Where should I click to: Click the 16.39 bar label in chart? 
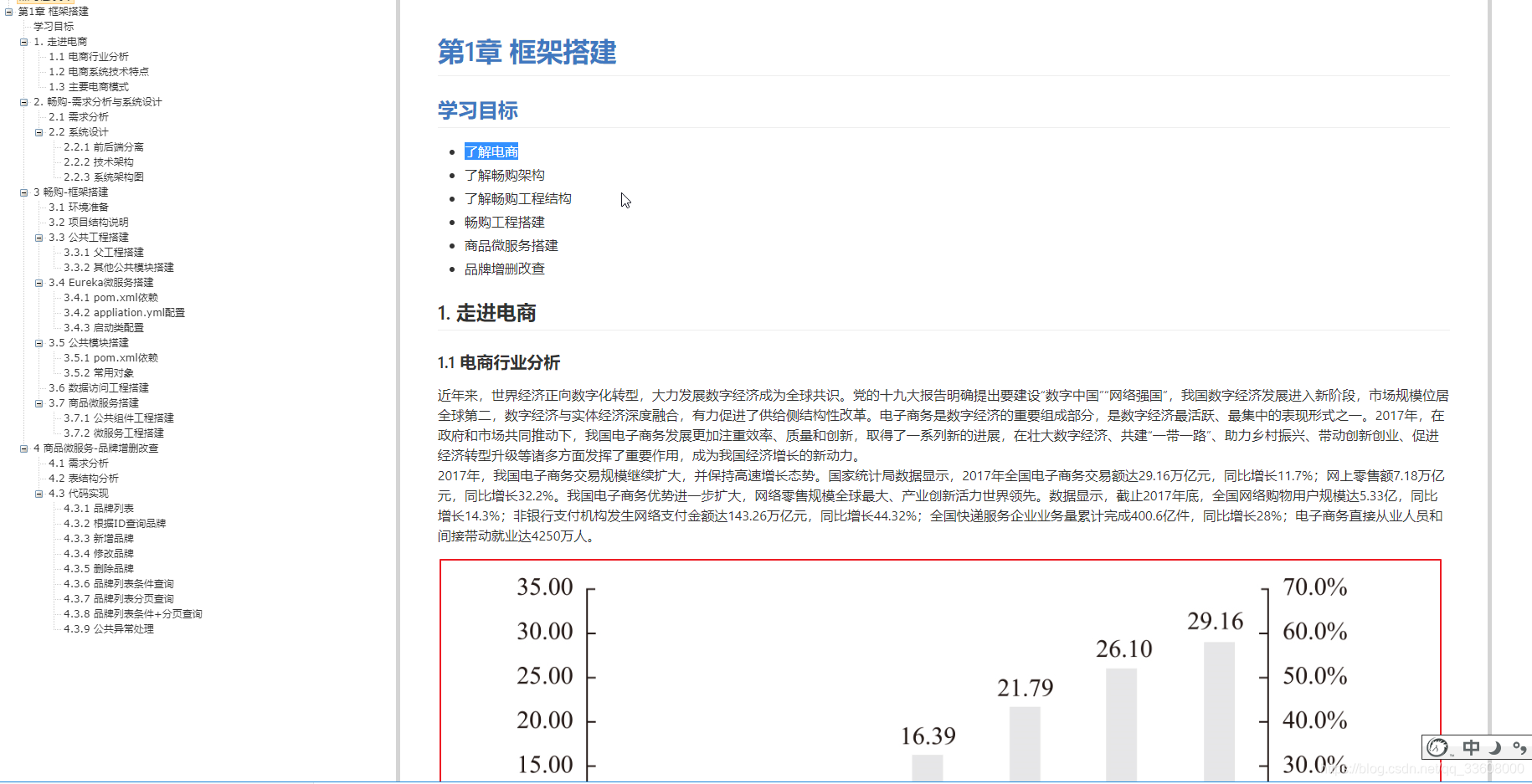point(928,736)
